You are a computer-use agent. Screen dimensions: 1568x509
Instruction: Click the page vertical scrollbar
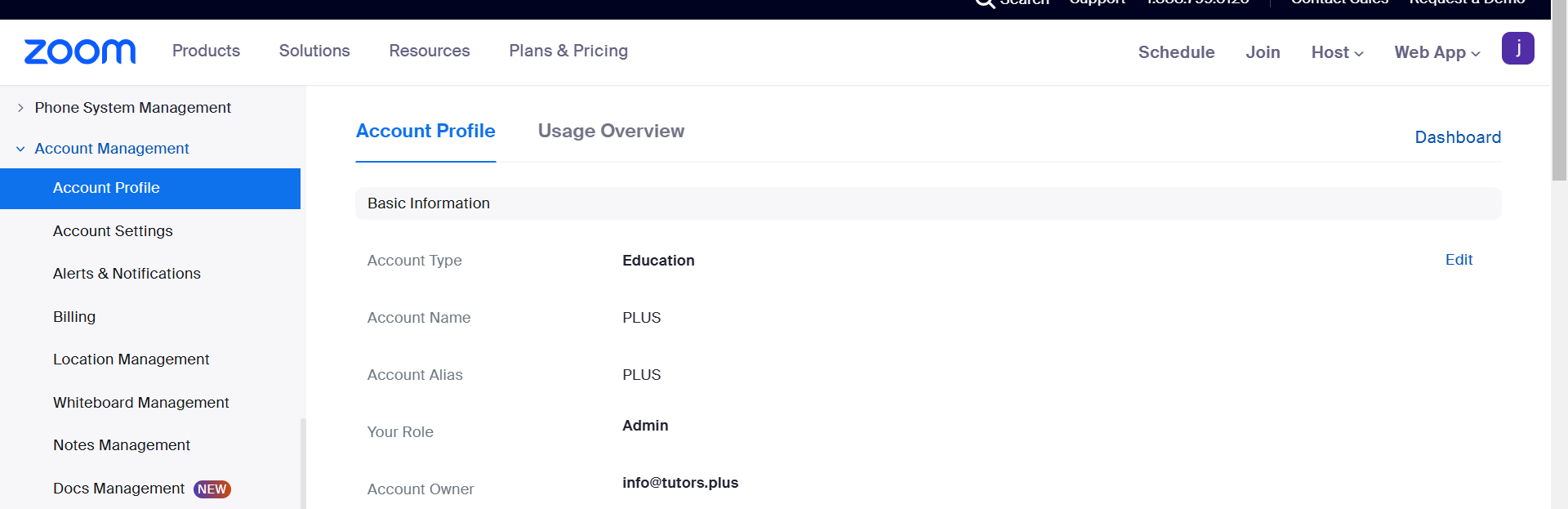[1559, 90]
